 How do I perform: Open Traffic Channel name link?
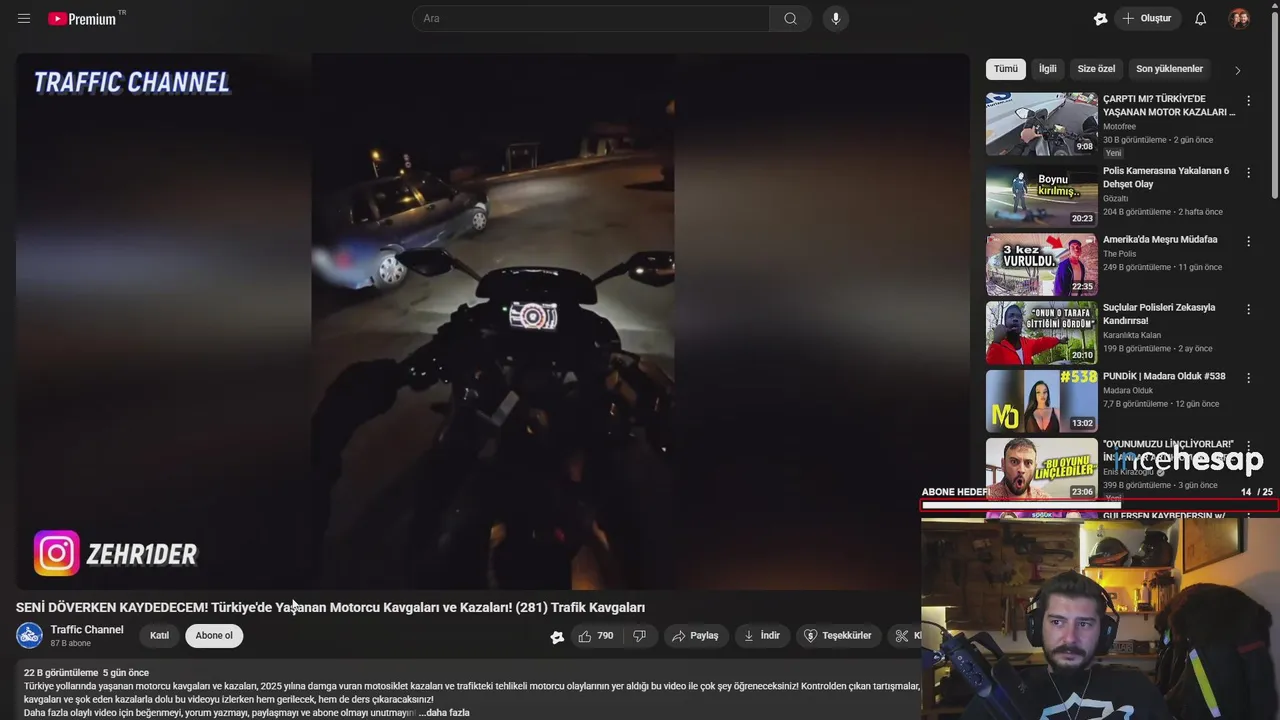pos(87,629)
